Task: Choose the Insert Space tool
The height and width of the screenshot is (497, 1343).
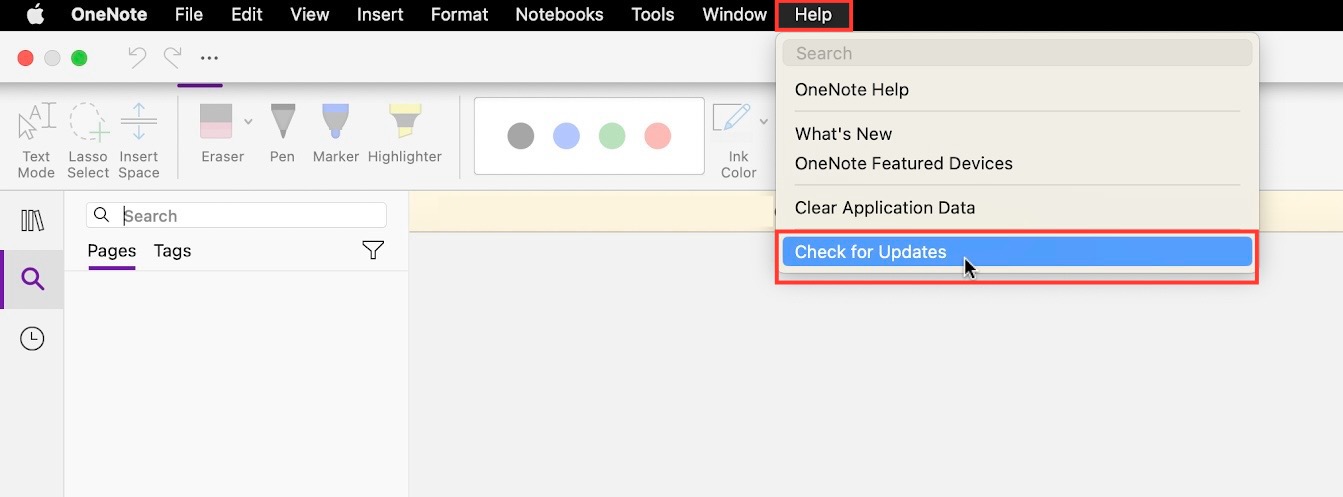Action: [139, 141]
